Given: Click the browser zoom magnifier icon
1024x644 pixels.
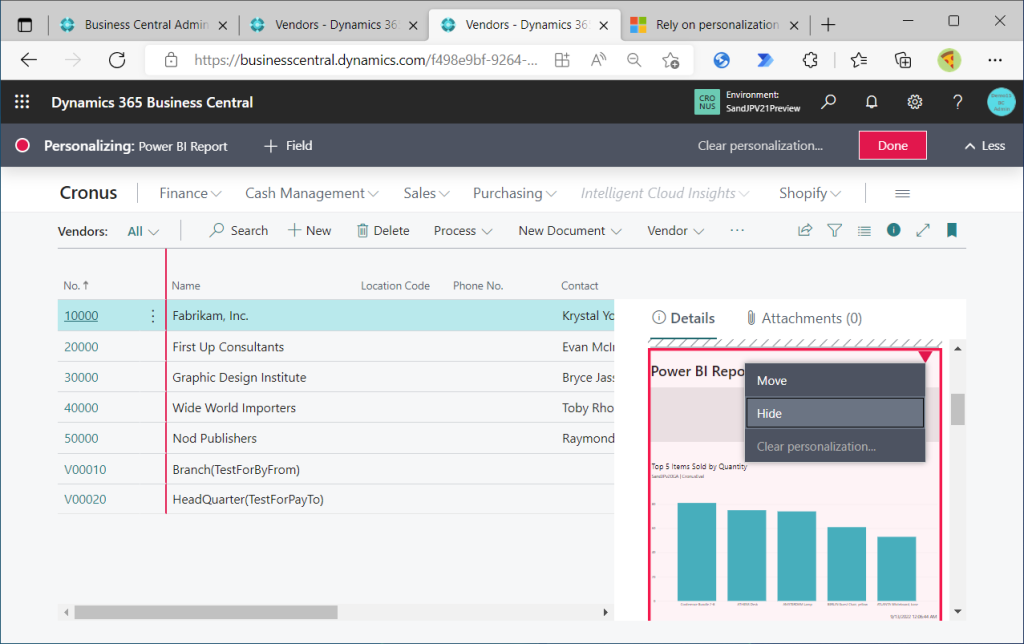Looking at the screenshot, I should pyautogui.click(x=633, y=60).
